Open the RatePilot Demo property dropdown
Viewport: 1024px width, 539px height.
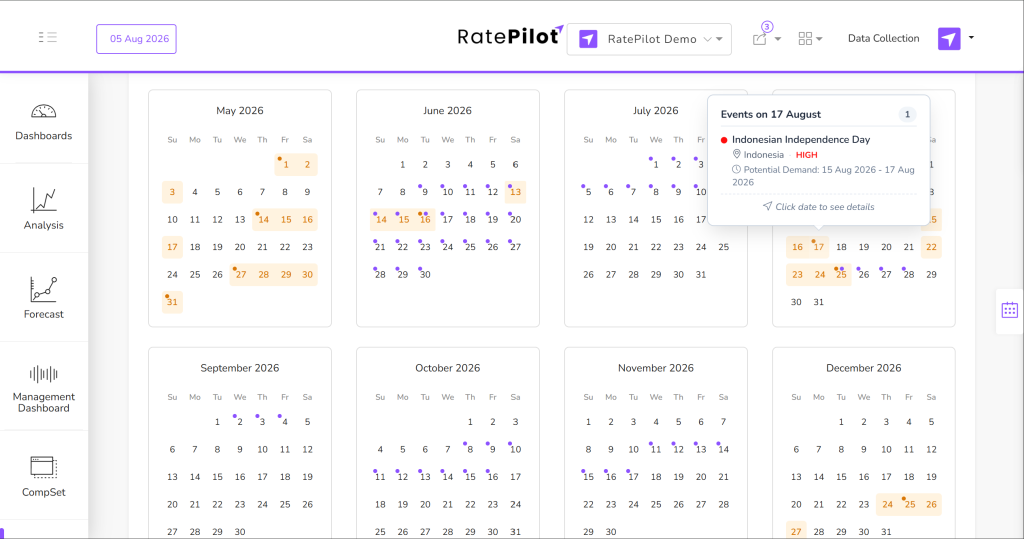[649, 39]
